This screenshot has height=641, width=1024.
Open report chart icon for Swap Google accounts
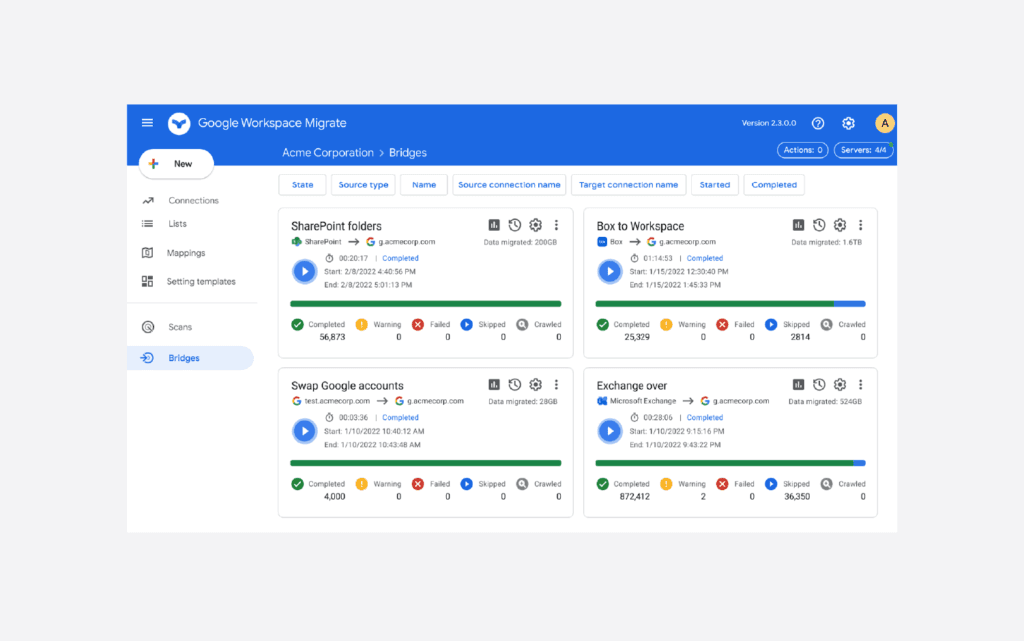click(494, 384)
